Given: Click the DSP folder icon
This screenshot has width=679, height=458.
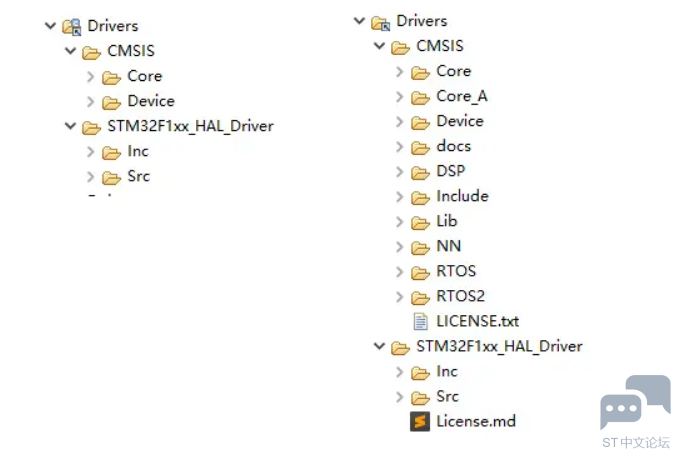Looking at the screenshot, I should (420, 173).
